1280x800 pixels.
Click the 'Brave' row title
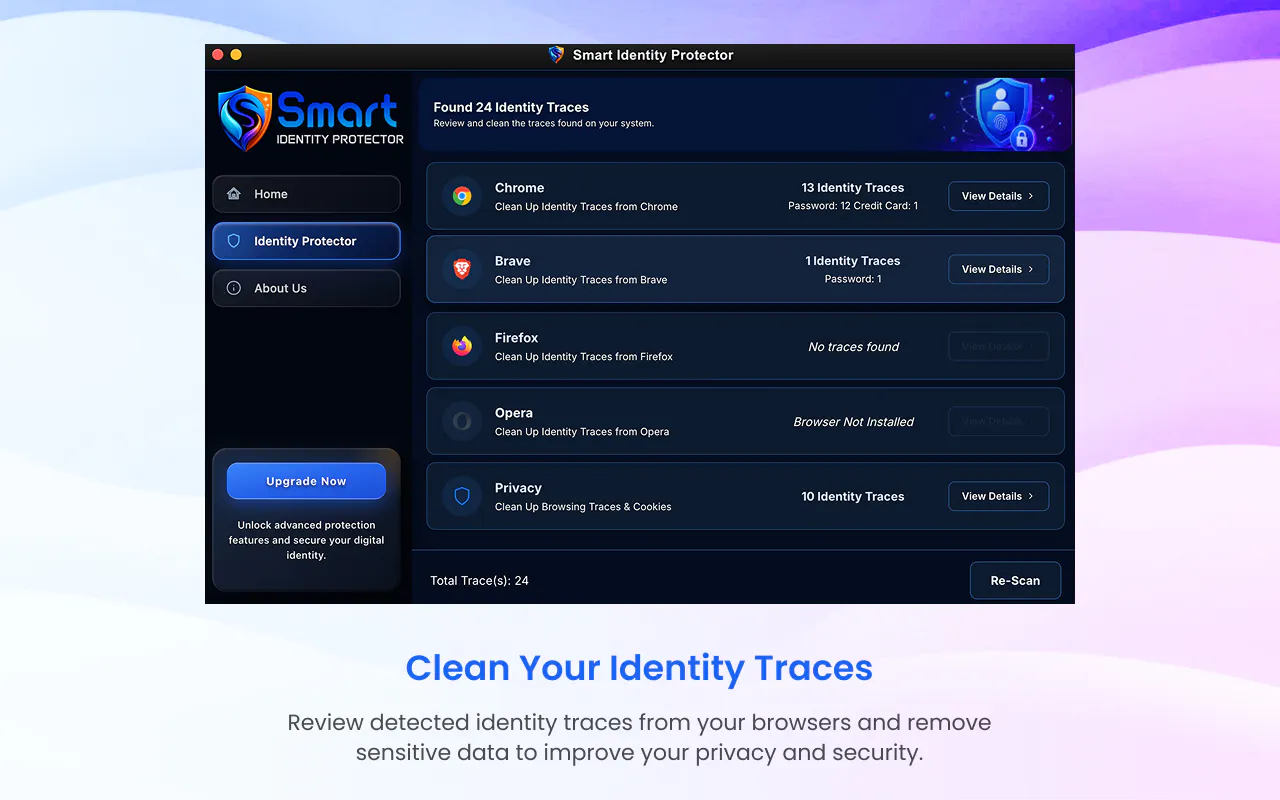(x=513, y=261)
